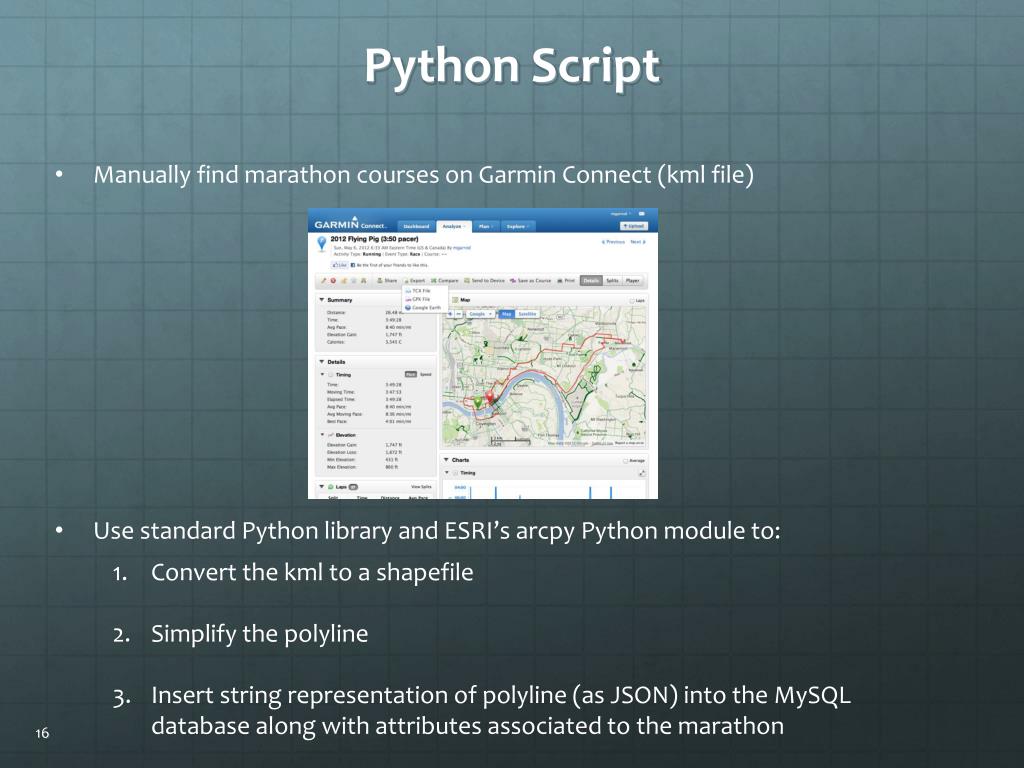Click the pencil edit icon in activity toolbar
The height and width of the screenshot is (768, 1024).
(x=323, y=281)
